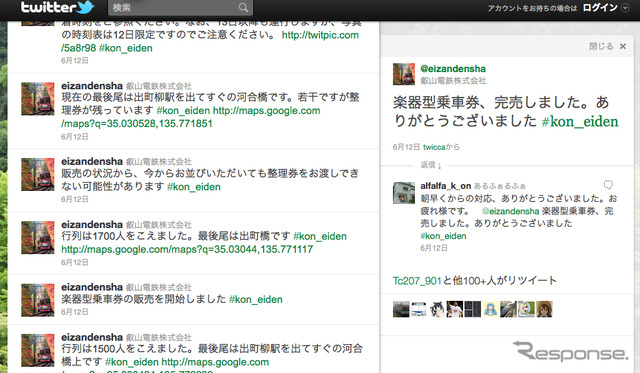The width and height of the screenshot is (640, 373).
Task: Open twitpic.com link in top tweet
Action: point(320,35)
